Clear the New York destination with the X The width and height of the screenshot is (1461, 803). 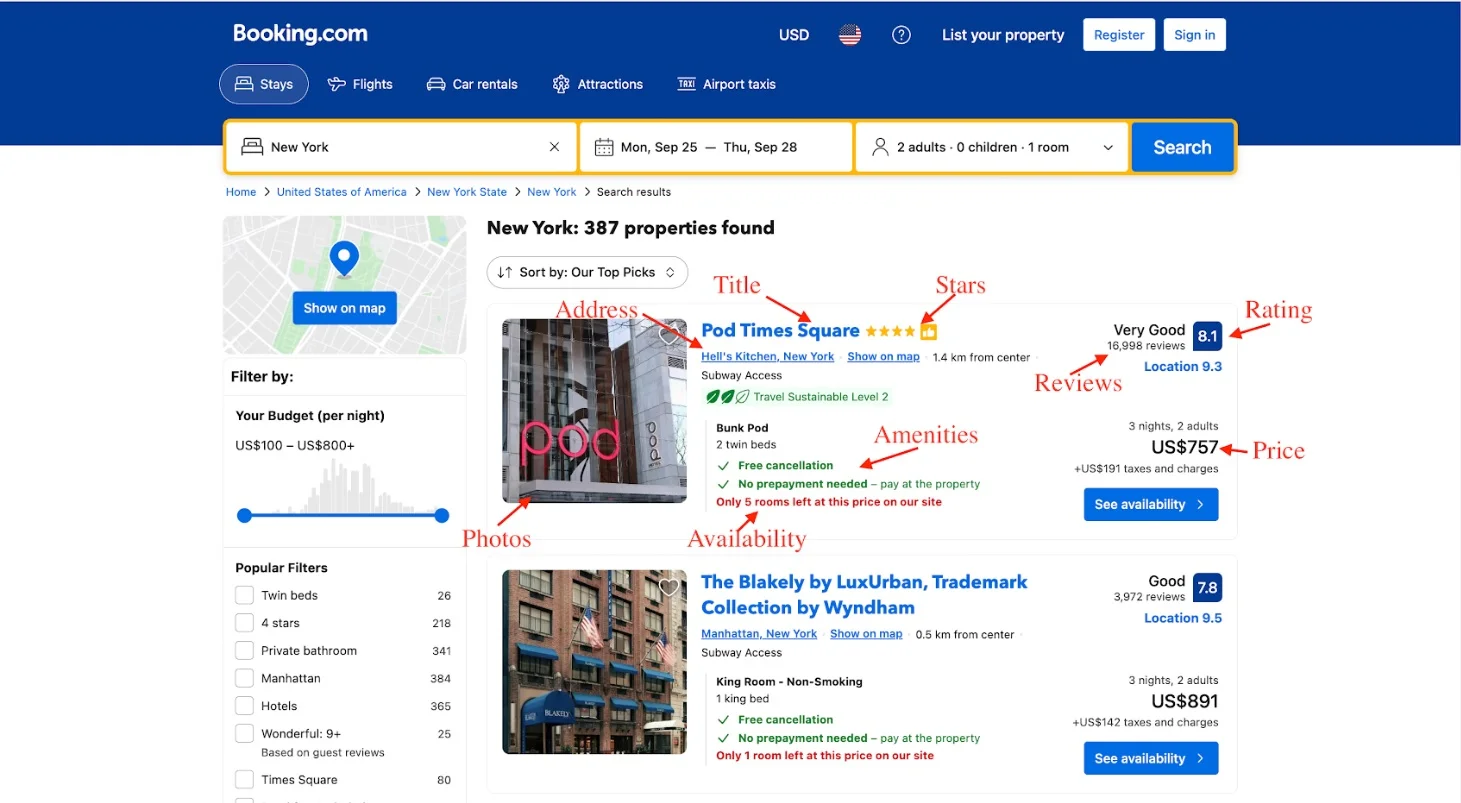554,147
